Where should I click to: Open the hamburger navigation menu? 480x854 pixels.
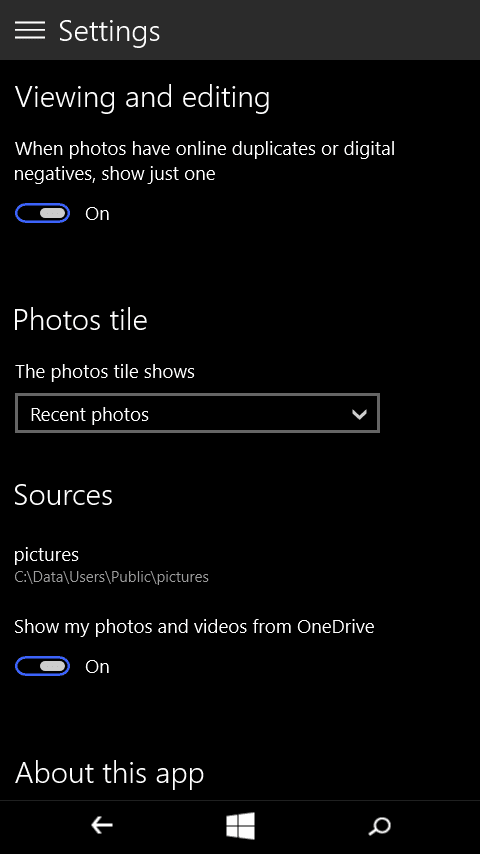coord(29,30)
